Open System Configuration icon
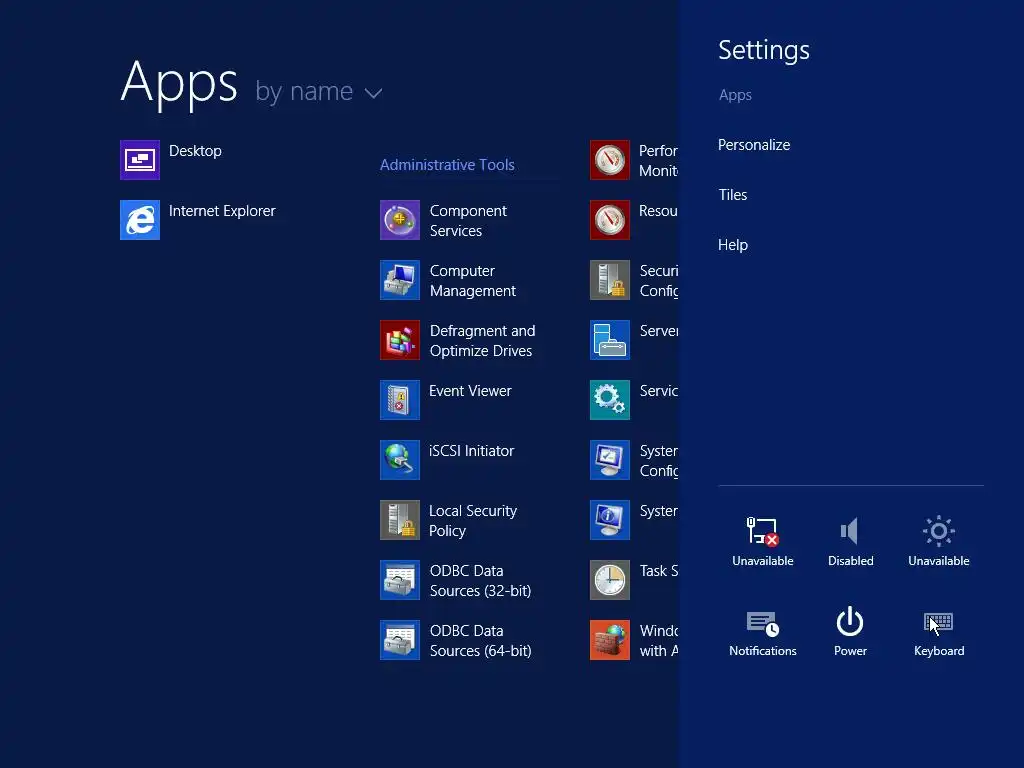Screen dimensions: 1024x768 click(610, 460)
